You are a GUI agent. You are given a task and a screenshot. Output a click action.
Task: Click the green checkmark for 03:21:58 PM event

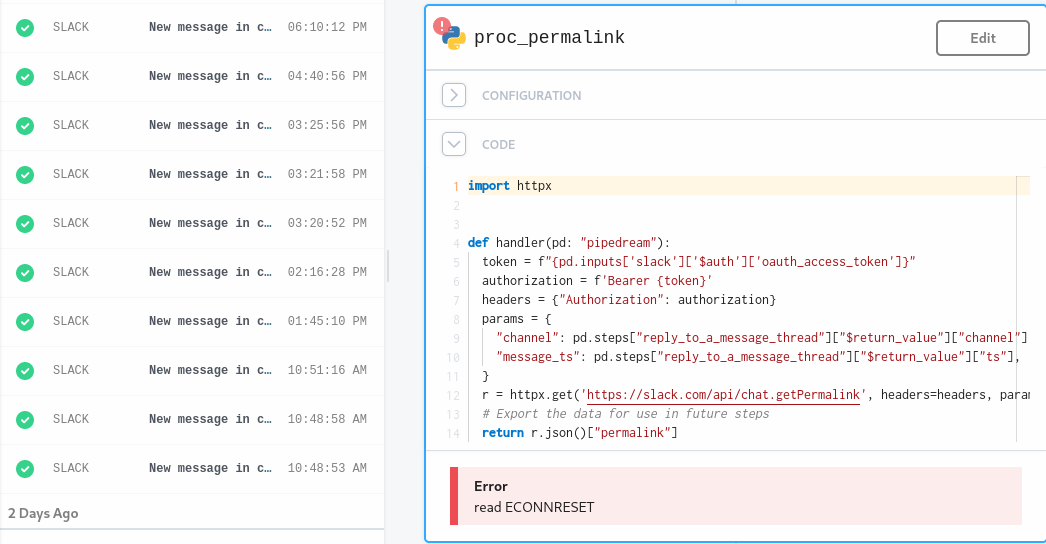click(x=25, y=175)
